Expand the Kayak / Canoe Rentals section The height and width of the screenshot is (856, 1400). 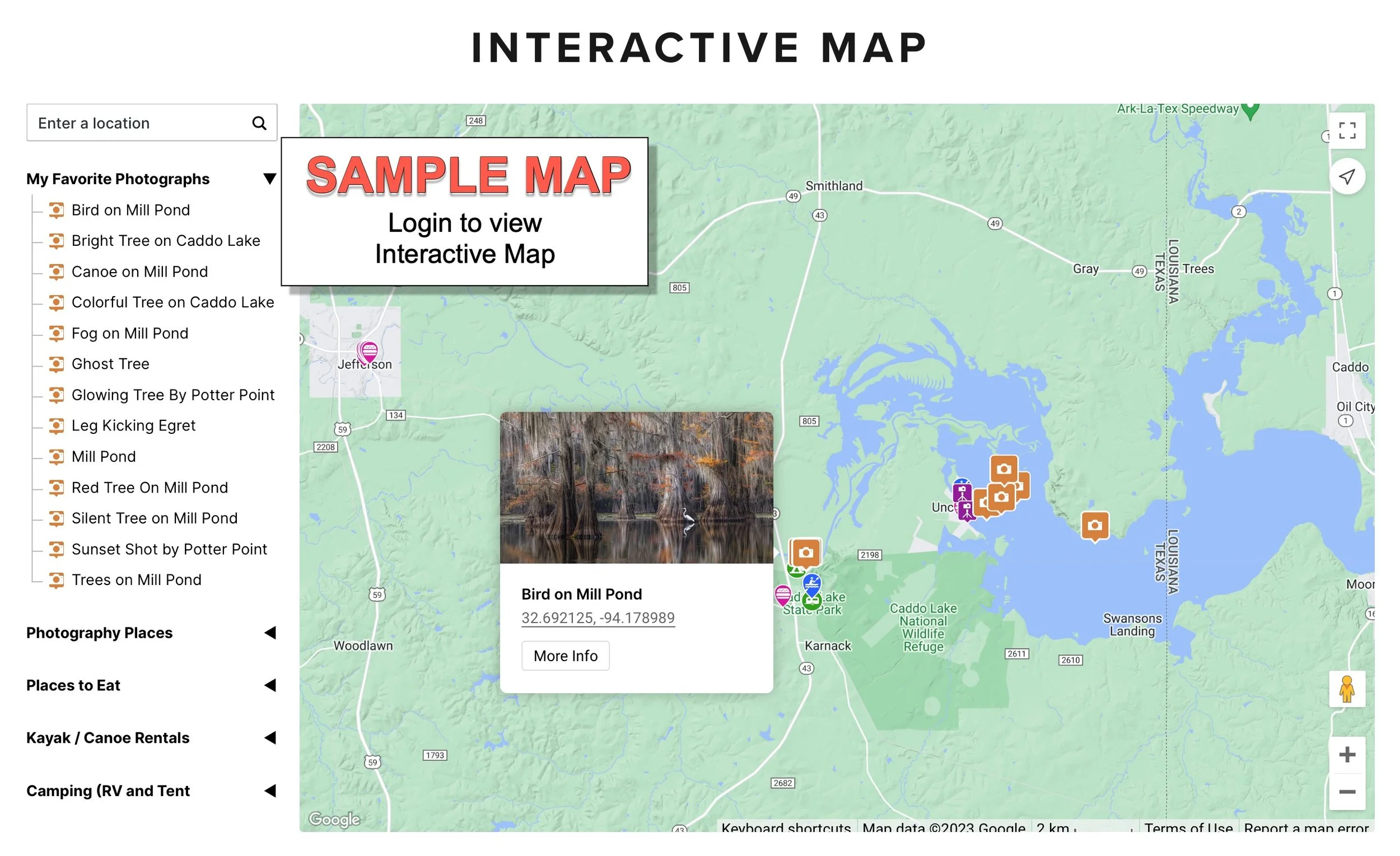(x=271, y=737)
